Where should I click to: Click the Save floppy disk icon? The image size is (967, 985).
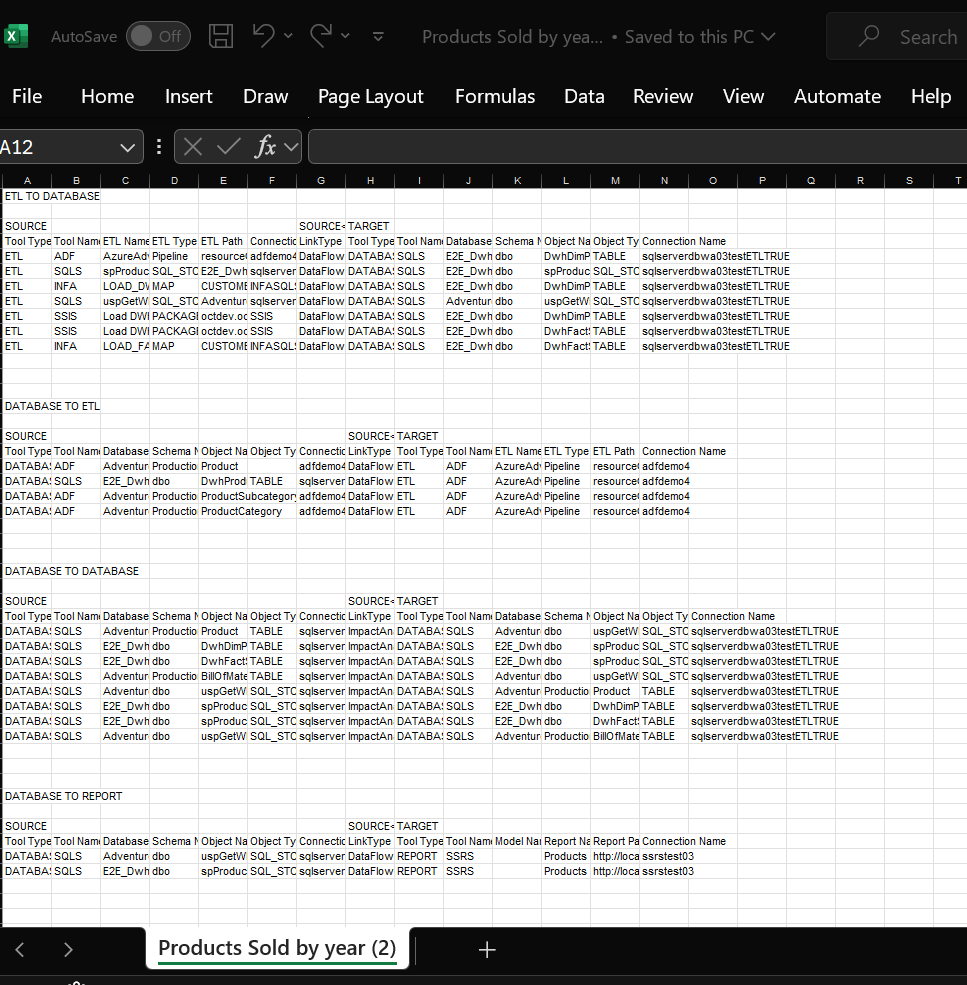[x=221, y=36]
